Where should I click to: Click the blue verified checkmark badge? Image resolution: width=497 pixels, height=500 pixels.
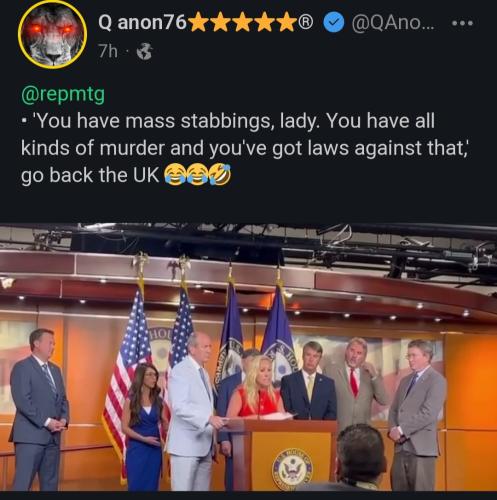click(x=334, y=23)
